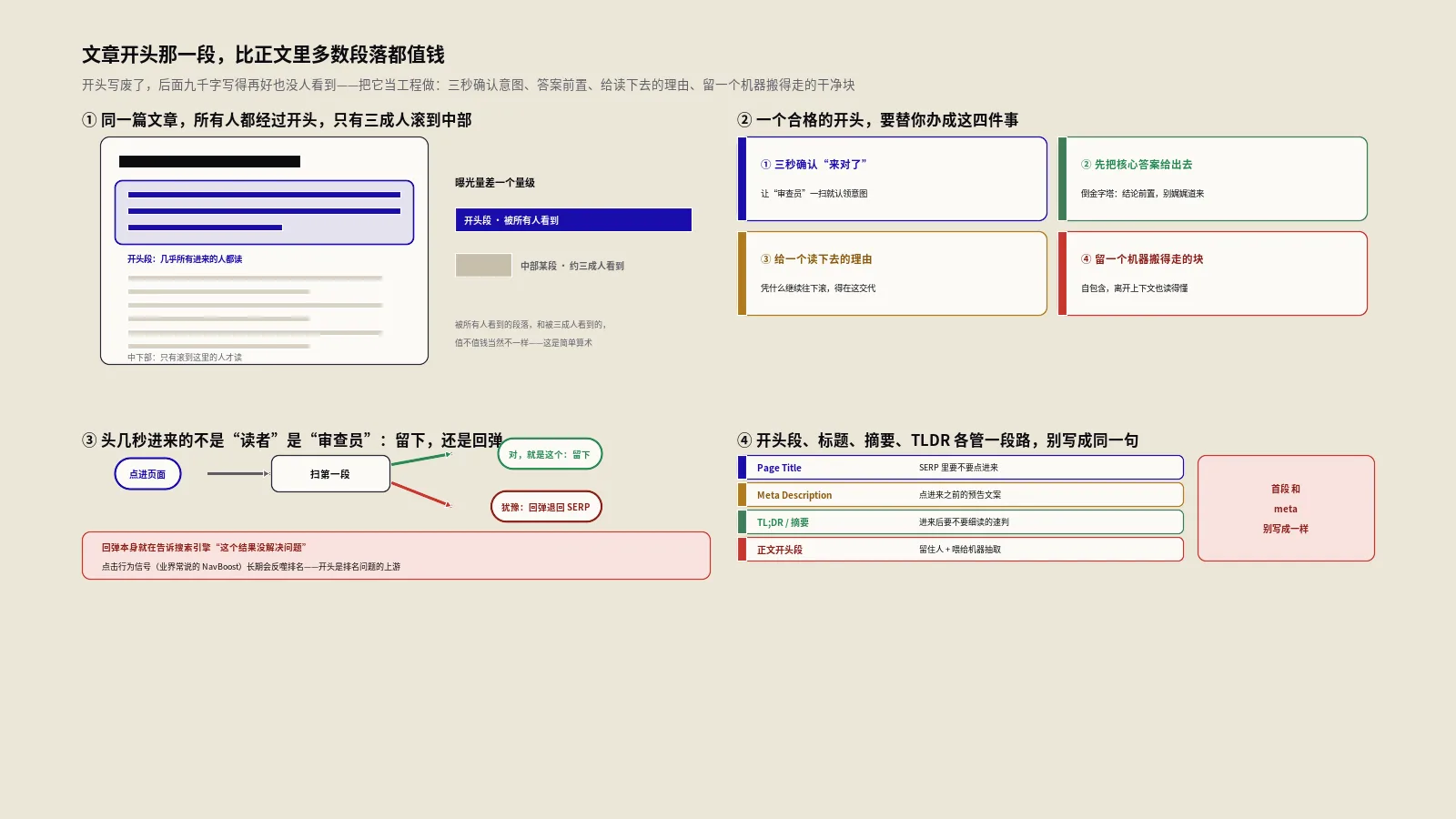Click the text "凭什么继续往下滚，得在这交代"
The width and height of the screenshot is (1456, 819).
(x=818, y=288)
